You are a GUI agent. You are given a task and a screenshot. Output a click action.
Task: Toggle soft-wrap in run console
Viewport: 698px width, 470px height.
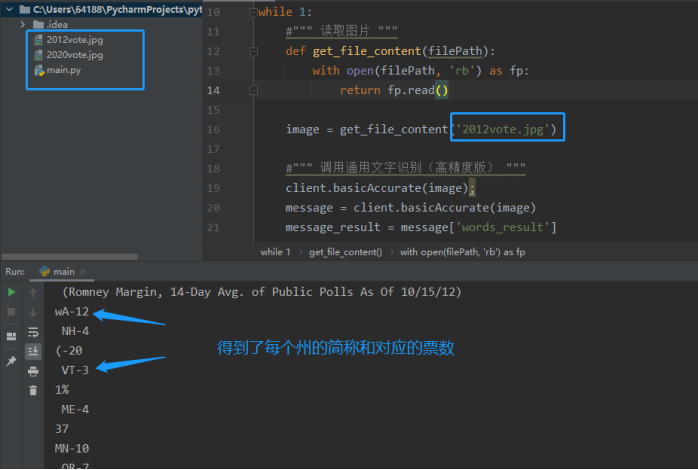tap(33, 332)
